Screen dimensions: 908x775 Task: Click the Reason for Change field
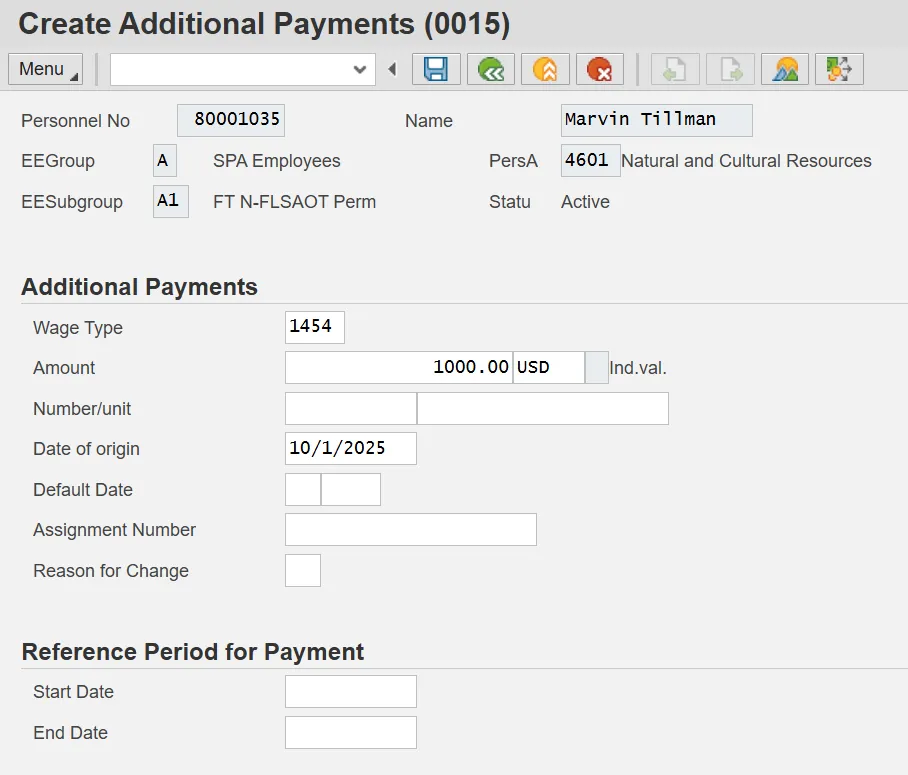click(x=303, y=571)
